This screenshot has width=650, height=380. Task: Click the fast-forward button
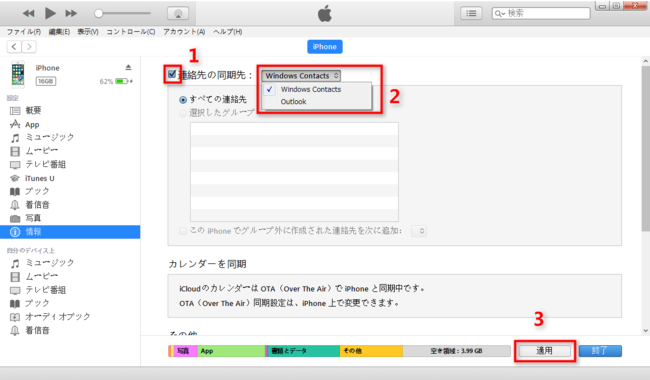pyautogui.click(x=71, y=13)
